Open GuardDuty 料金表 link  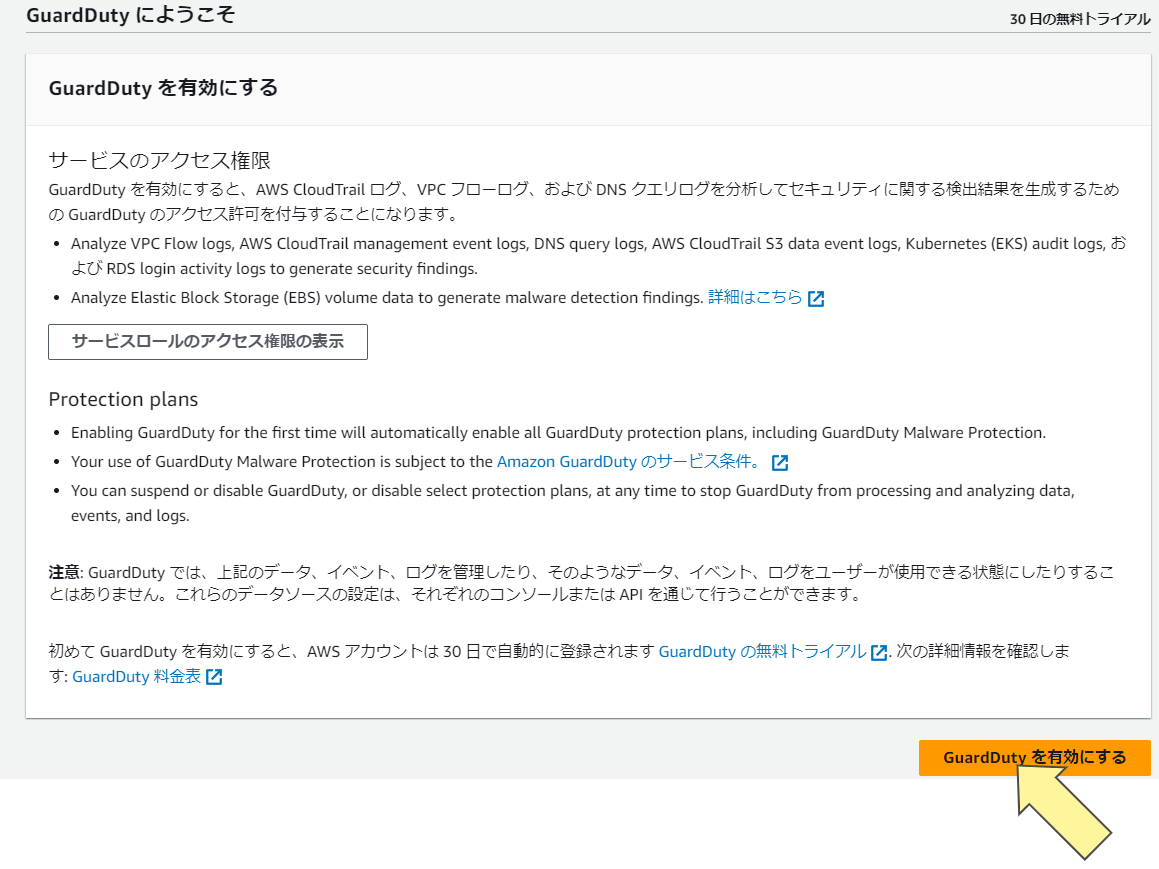tap(136, 676)
